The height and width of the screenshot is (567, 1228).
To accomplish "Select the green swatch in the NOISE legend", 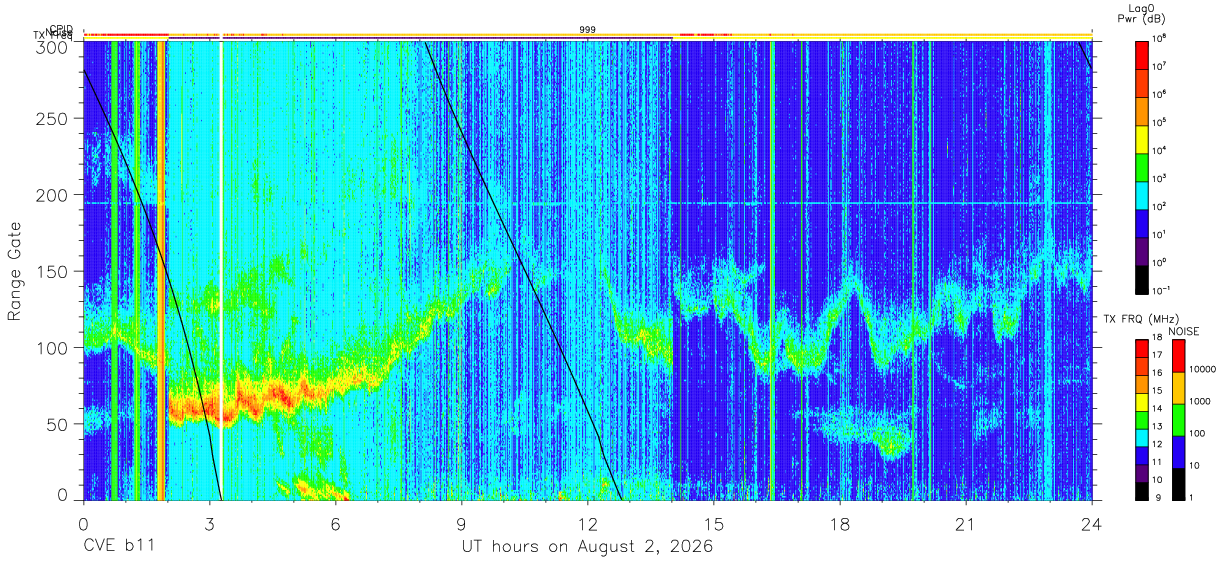I will point(1179,418).
